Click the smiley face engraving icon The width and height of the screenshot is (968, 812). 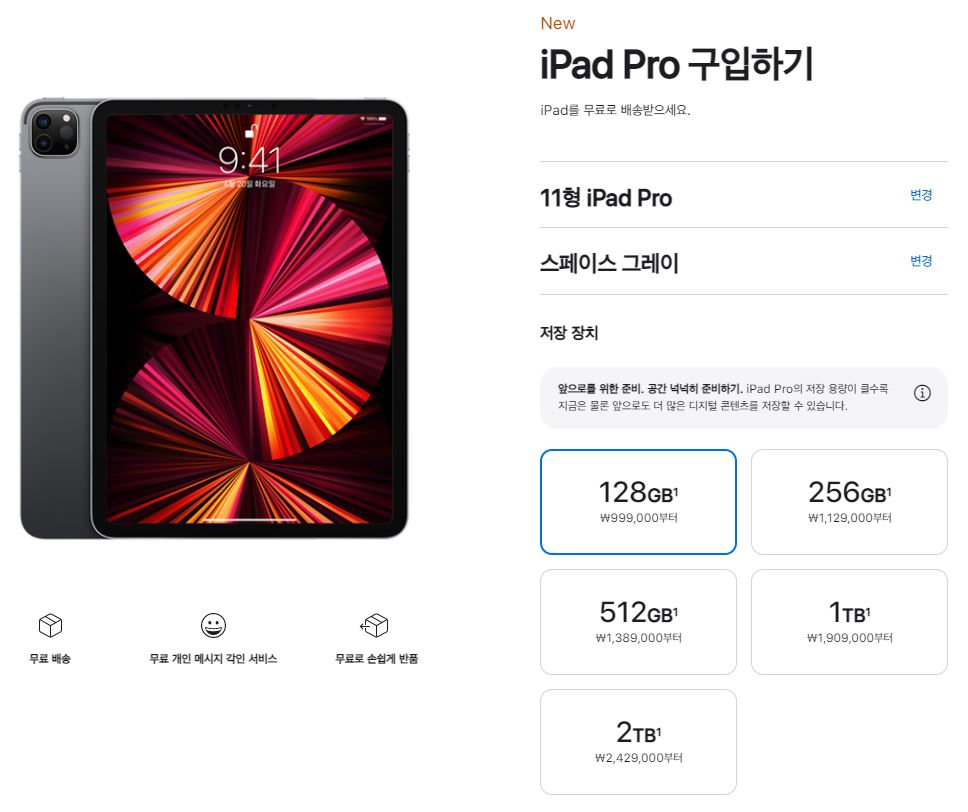coord(213,626)
